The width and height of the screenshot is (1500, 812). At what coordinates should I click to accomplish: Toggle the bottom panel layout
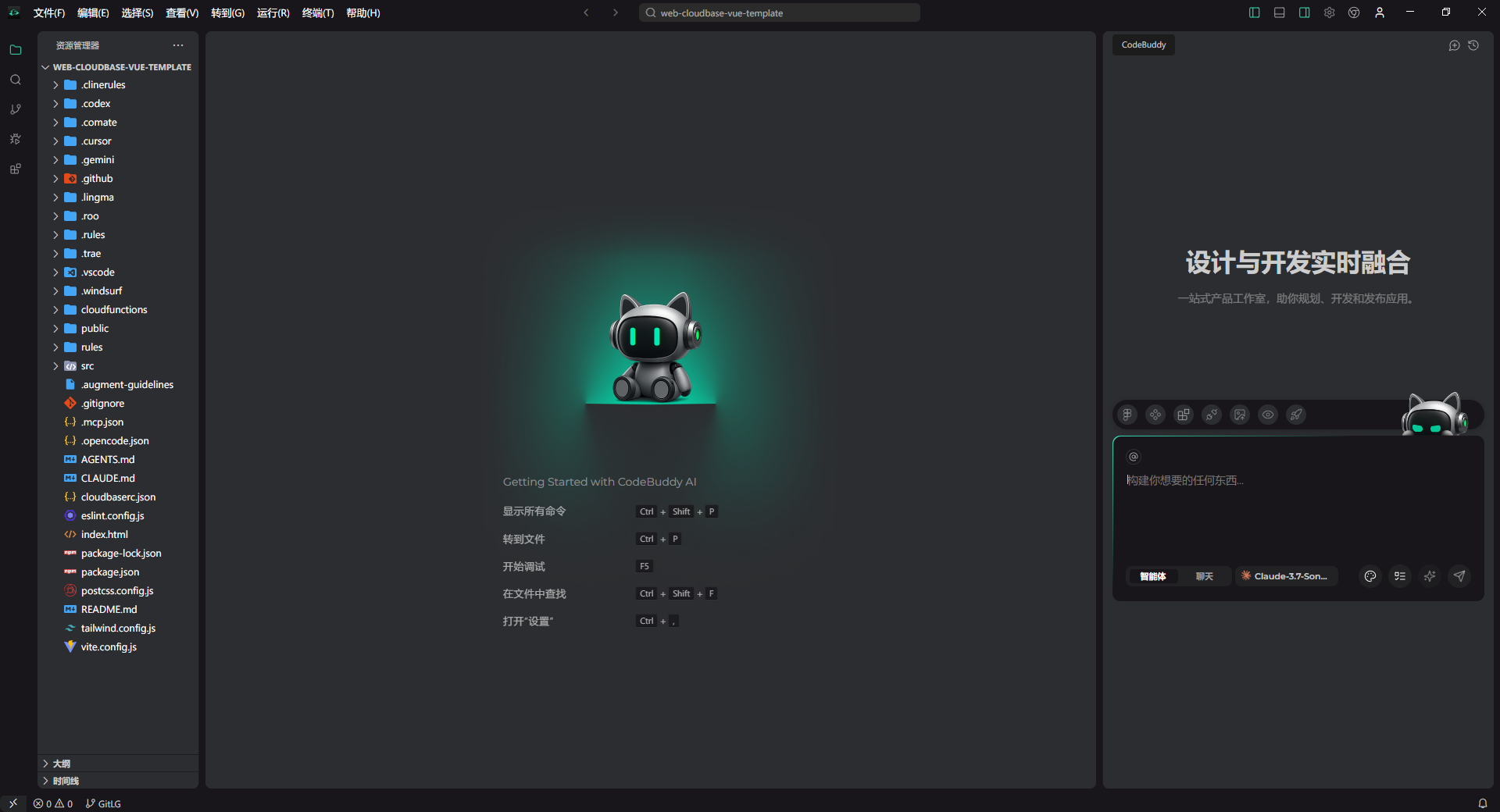coord(1279,12)
